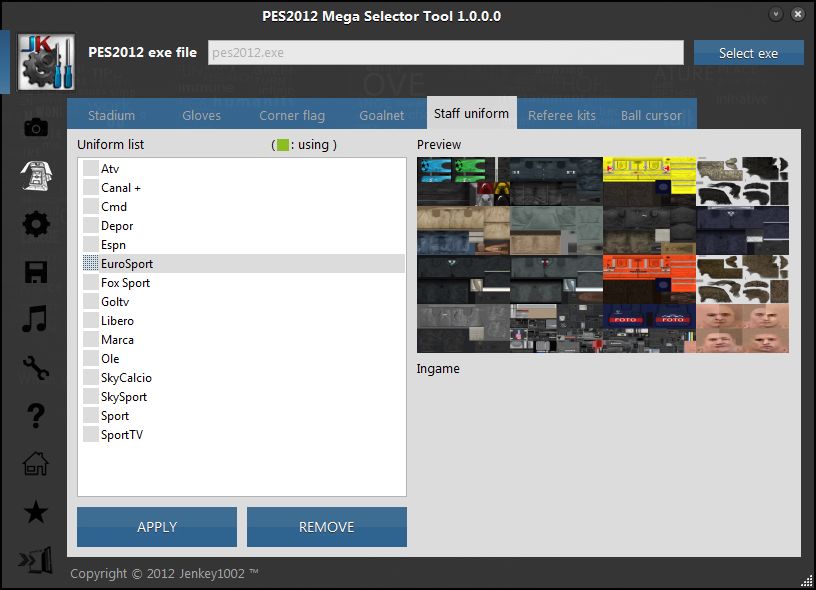Tick the Atv uniform checkbox

(91, 169)
